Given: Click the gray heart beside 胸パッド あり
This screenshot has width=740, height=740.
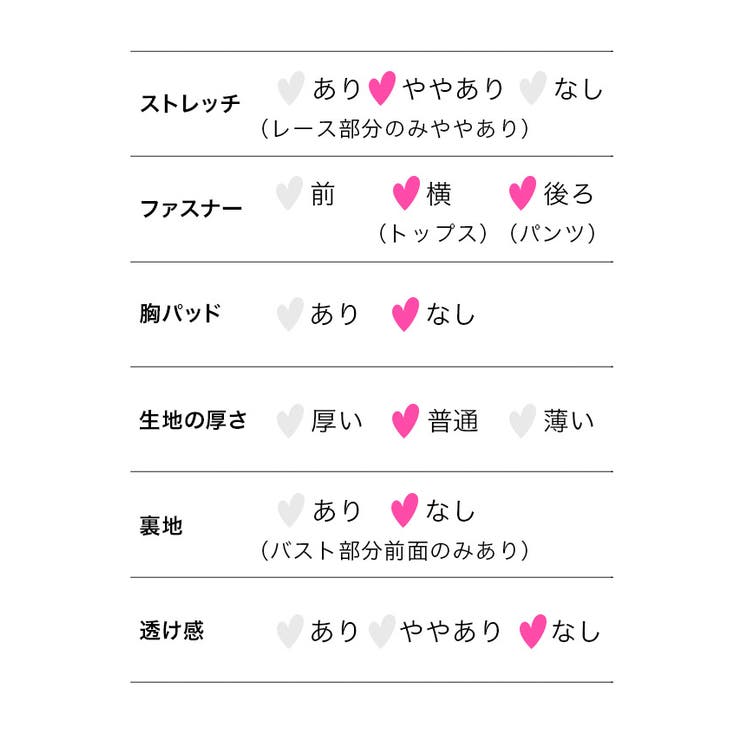Looking at the screenshot, I should [x=289, y=315].
